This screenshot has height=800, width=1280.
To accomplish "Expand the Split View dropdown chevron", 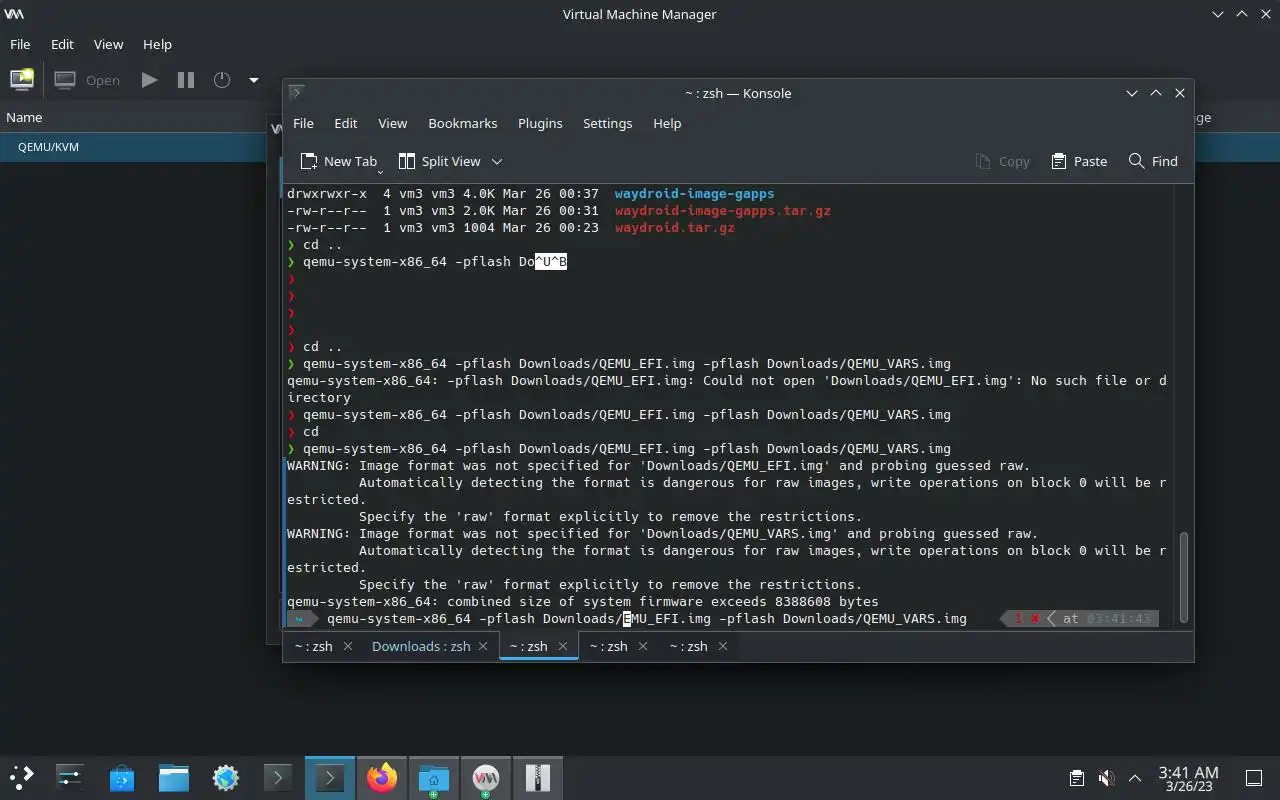I will pos(497,161).
